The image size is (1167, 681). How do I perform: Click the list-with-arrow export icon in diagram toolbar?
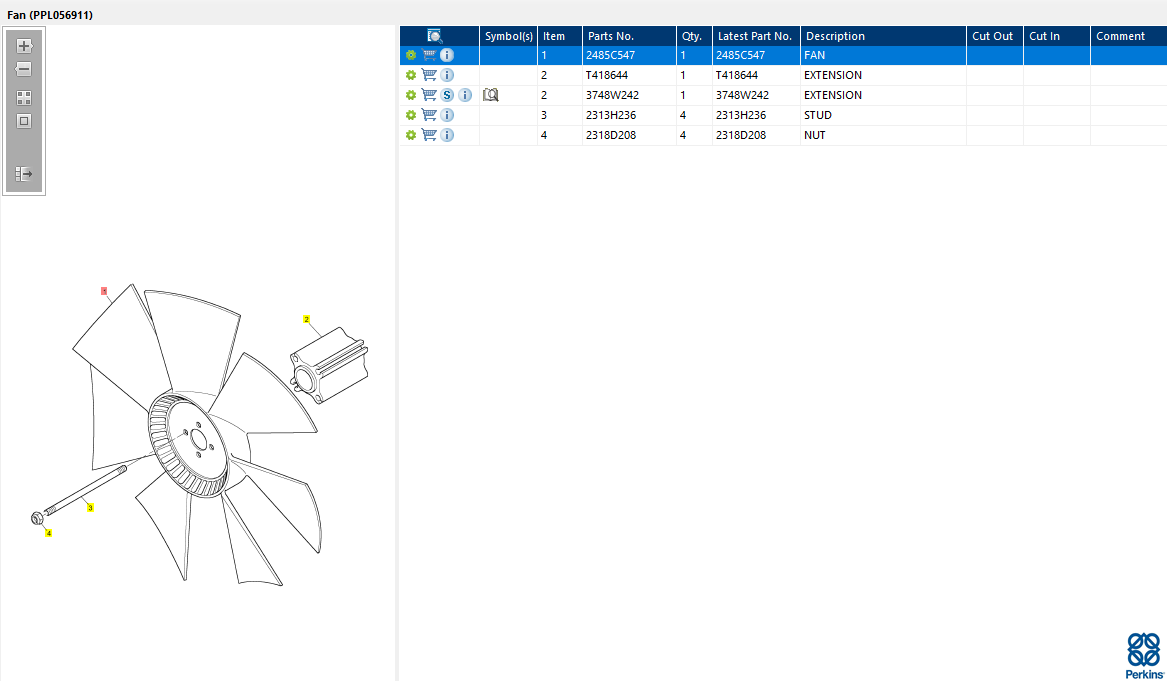coord(24,174)
